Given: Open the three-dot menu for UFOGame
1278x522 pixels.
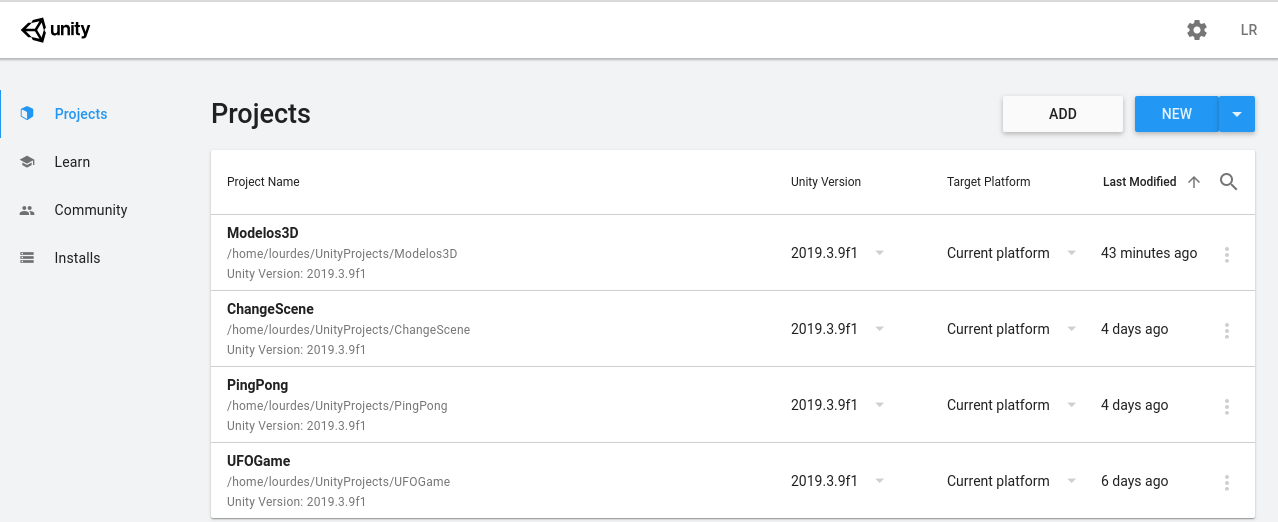Looking at the screenshot, I should [1227, 482].
